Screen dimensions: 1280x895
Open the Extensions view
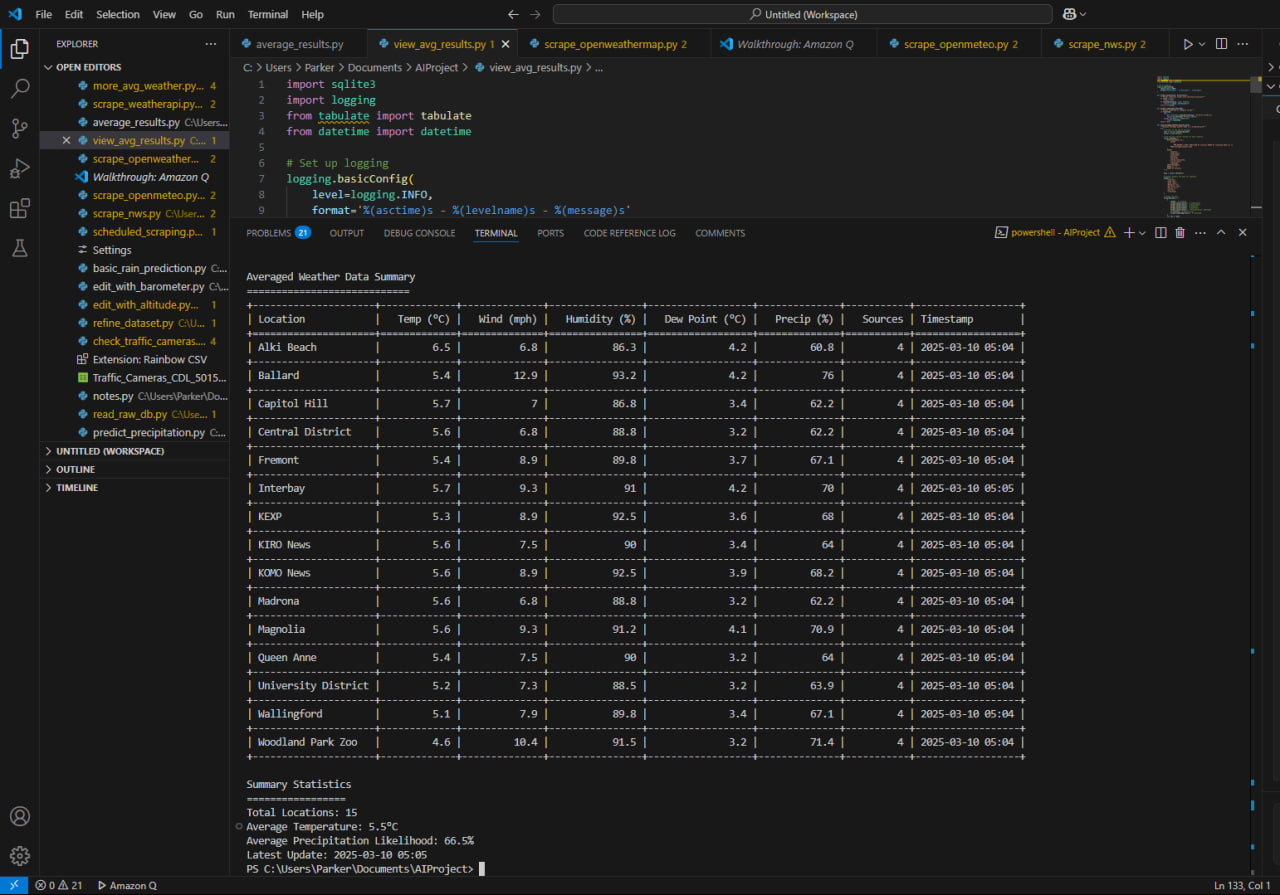19,208
